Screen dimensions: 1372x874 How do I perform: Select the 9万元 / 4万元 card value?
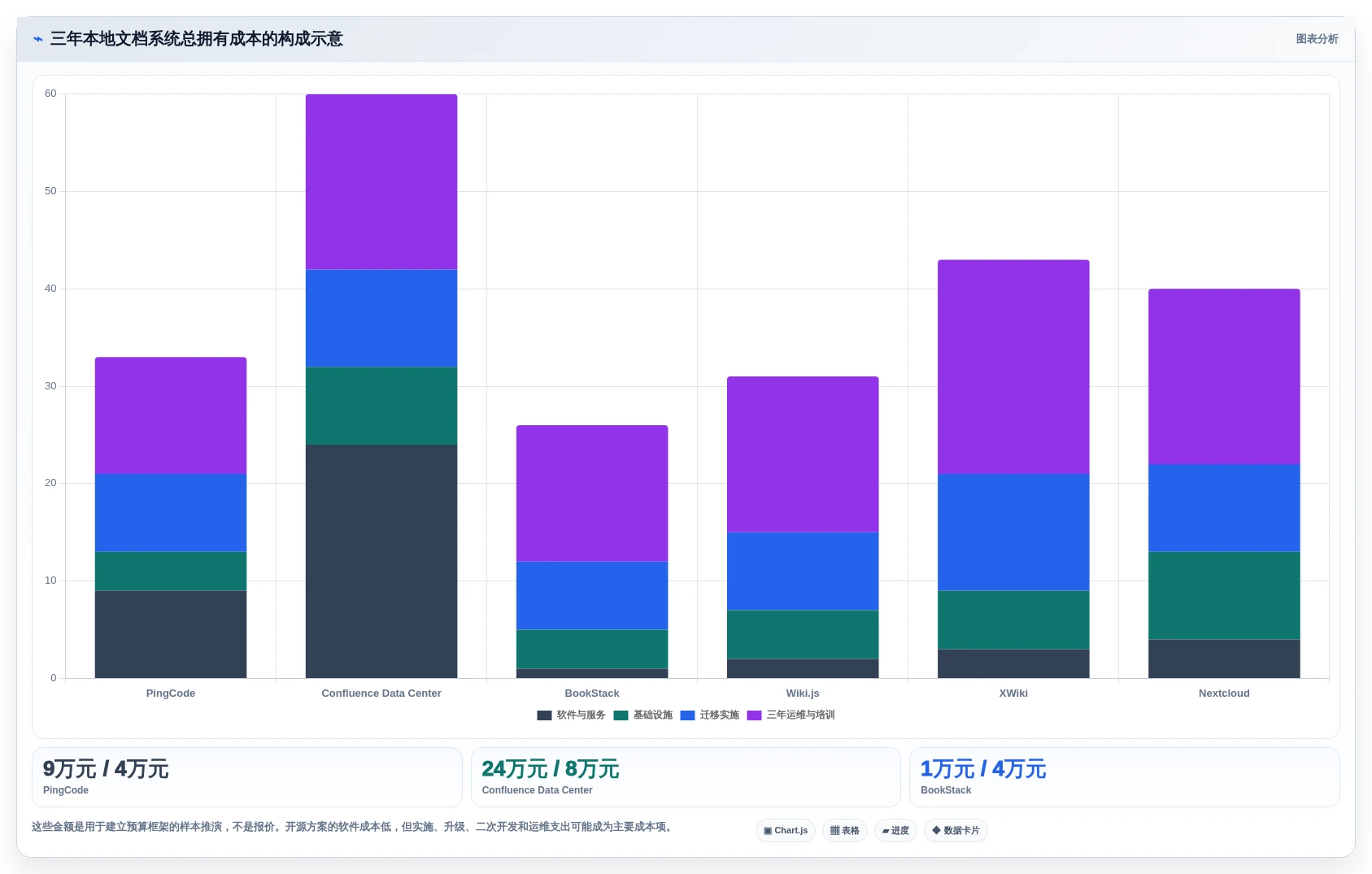click(106, 769)
